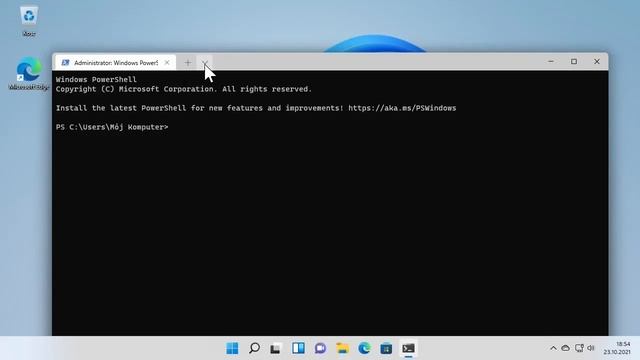Click the PowerShell icon on the tab
This screenshot has width=640, height=360.
[x=65, y=62]
